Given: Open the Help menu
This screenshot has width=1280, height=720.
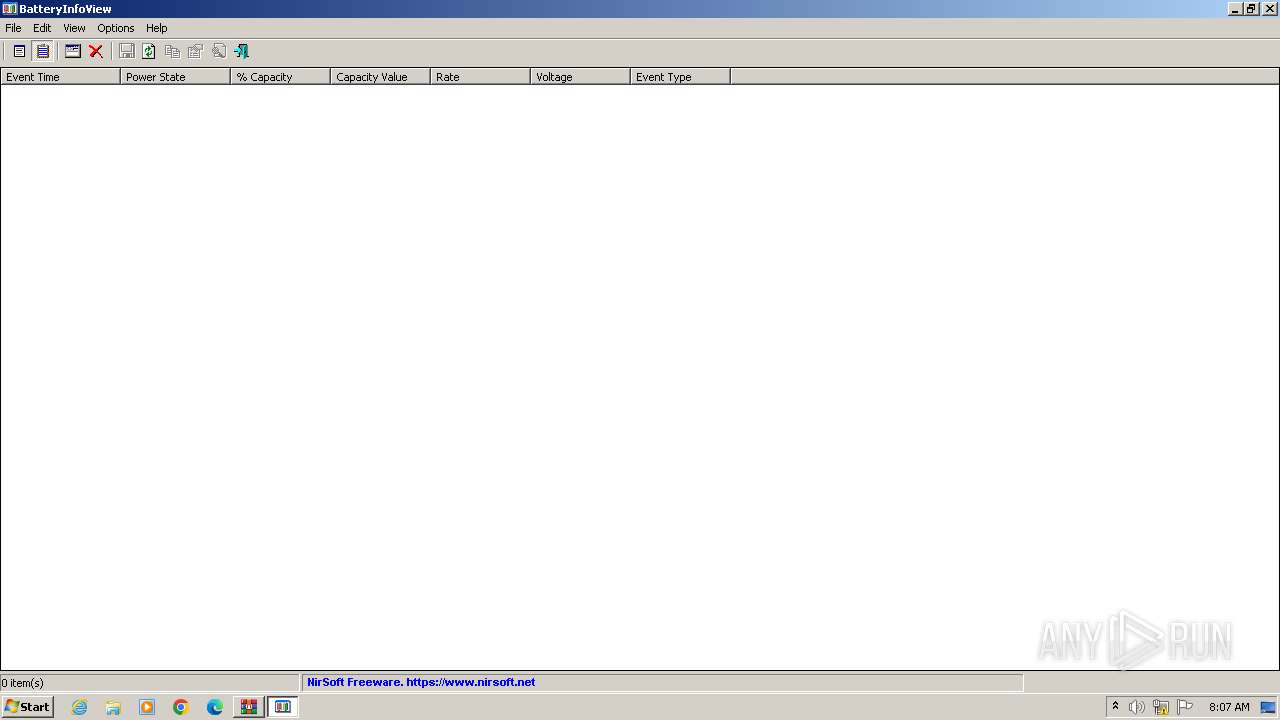Looking at the screenshot, I should coord(157,28).
